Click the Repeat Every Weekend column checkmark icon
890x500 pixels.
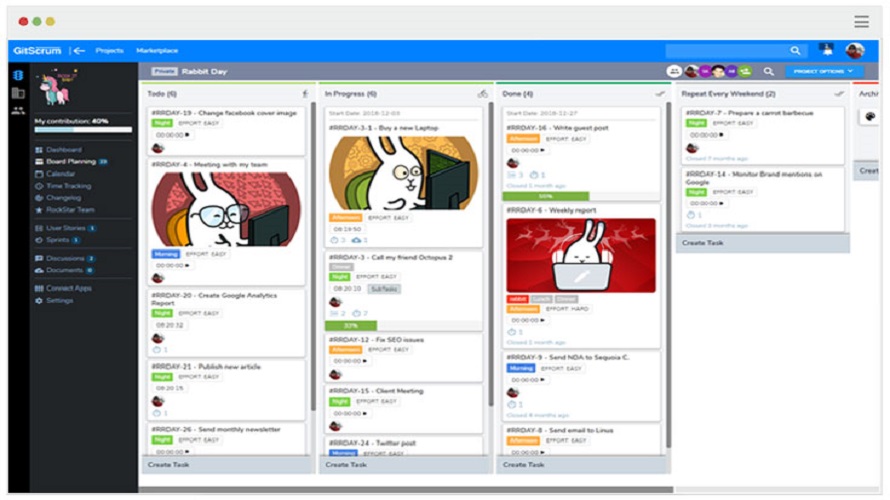point(839,94)
